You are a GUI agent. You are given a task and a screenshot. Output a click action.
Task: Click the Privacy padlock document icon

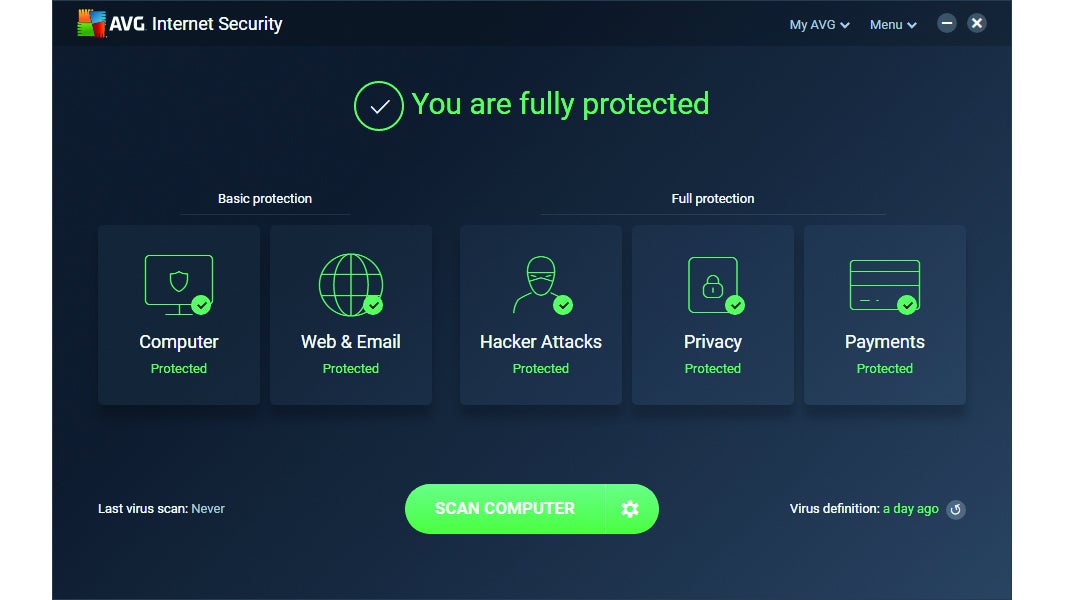coord(712,284)
